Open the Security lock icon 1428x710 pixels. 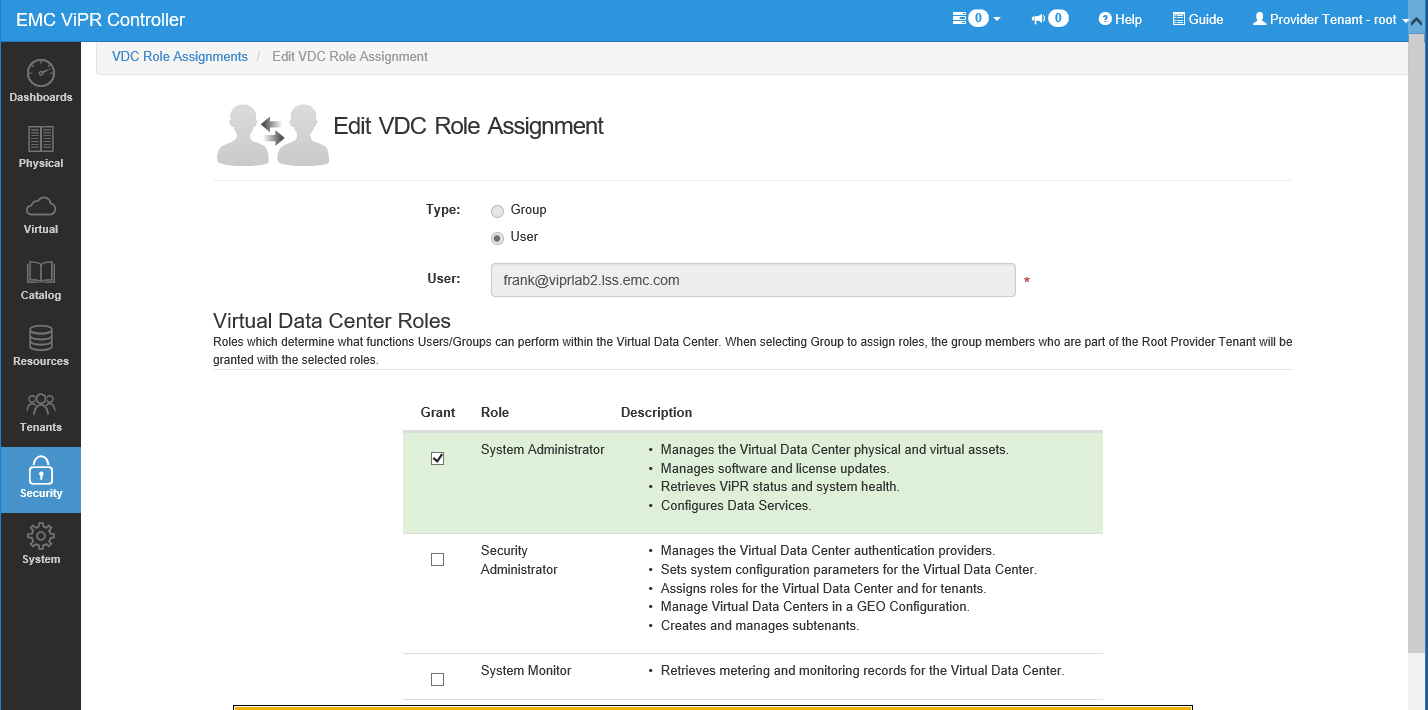pos(40,469)
